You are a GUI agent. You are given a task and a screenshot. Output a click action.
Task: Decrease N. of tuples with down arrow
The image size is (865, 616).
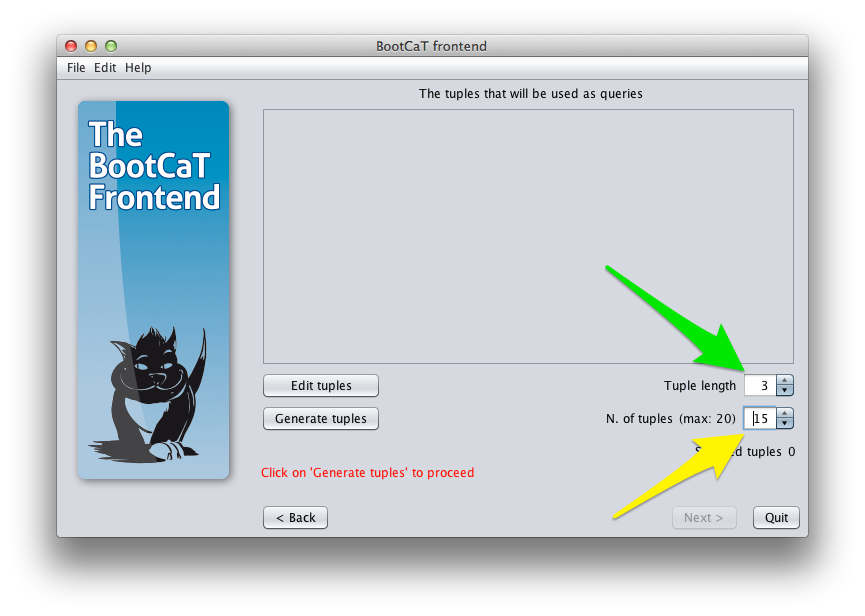pos(784,424)
